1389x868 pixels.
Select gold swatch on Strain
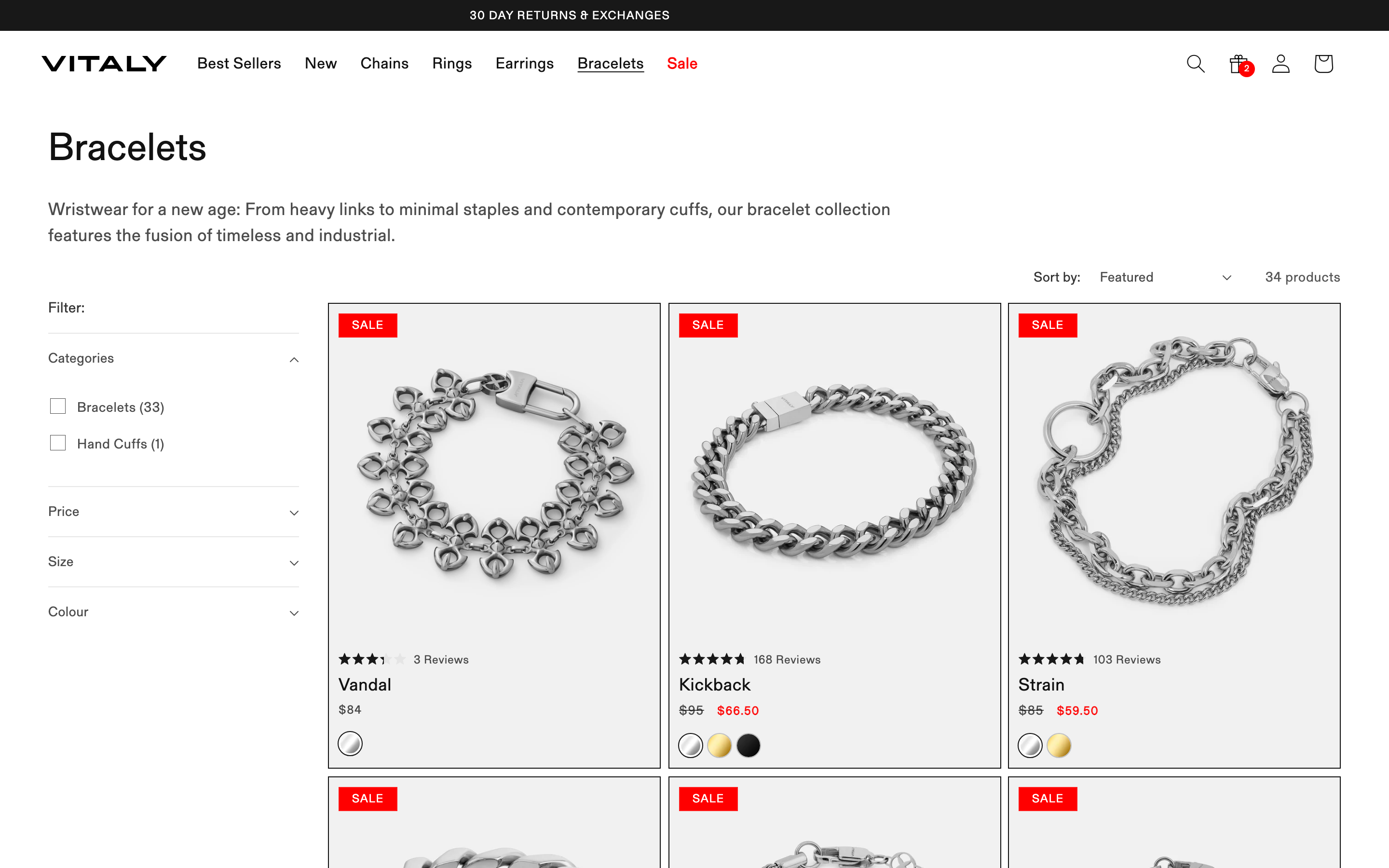point(1059,746)
